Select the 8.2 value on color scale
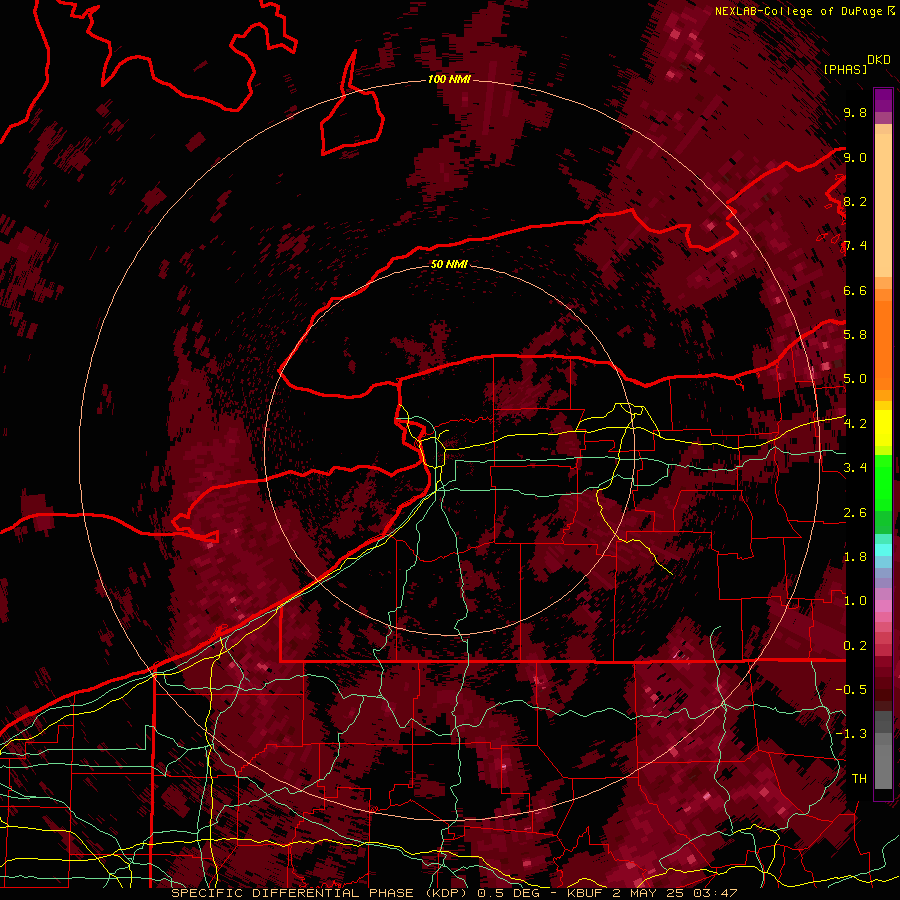The image size is (900, 900). tap(855, 201)
